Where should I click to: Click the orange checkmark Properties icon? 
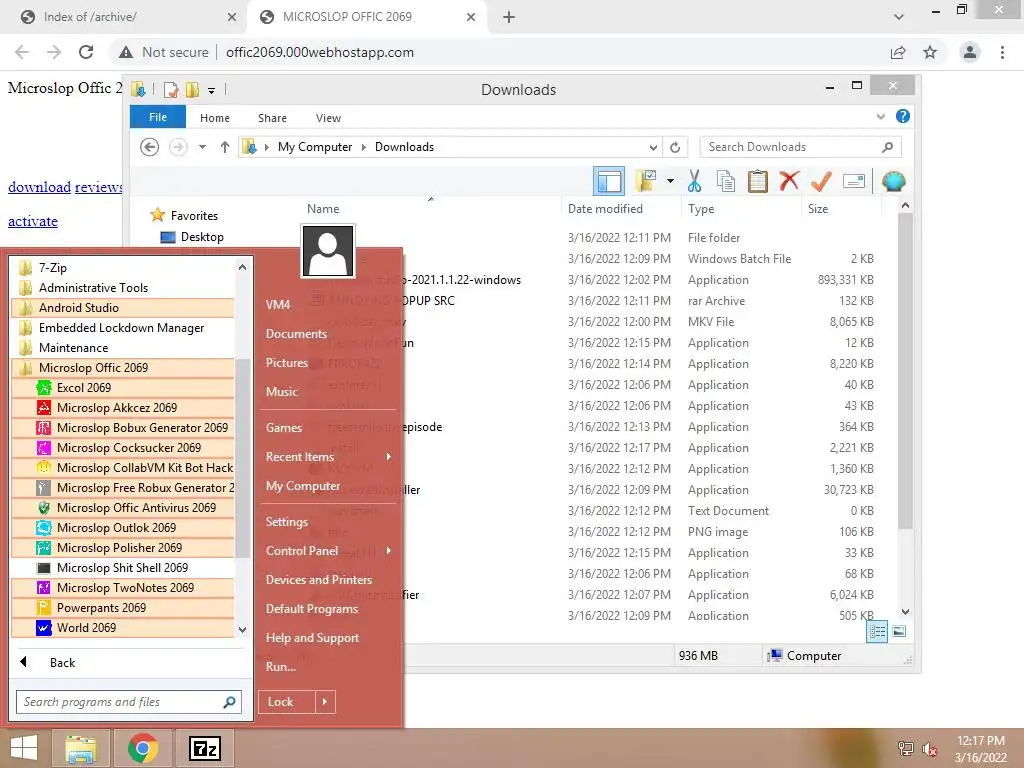[821, 181]
